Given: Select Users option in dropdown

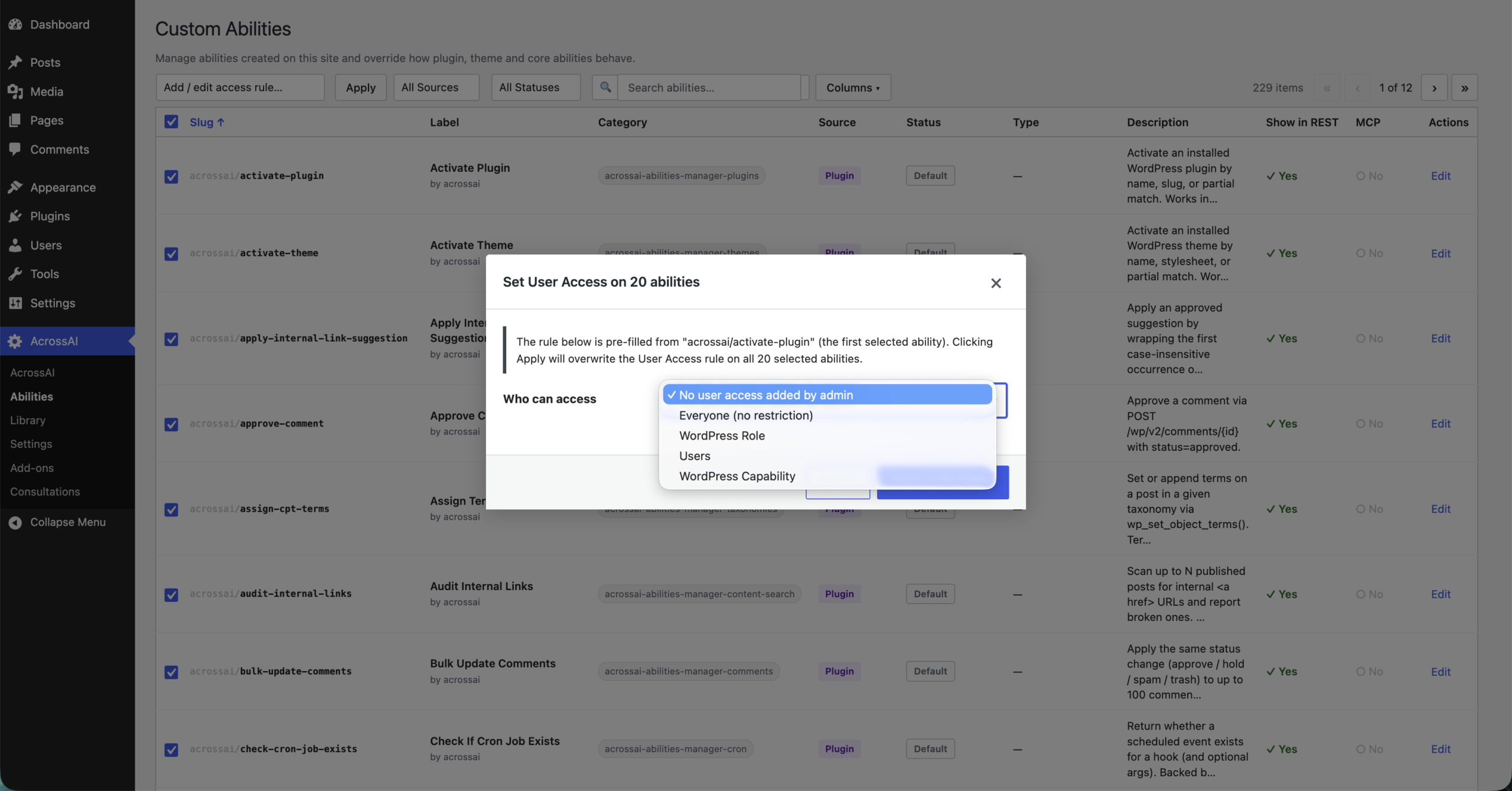Looking at the screenshot, I should click(x=827, y=455).
